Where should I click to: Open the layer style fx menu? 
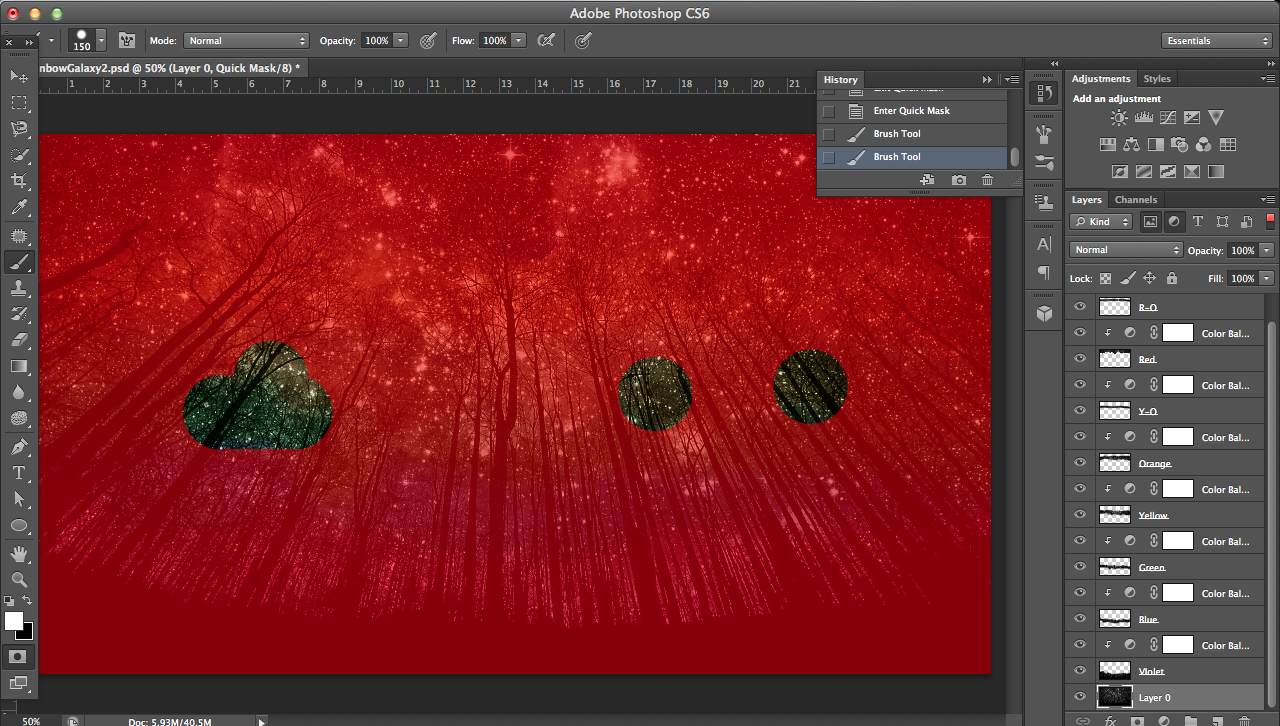click(1110, 719)
